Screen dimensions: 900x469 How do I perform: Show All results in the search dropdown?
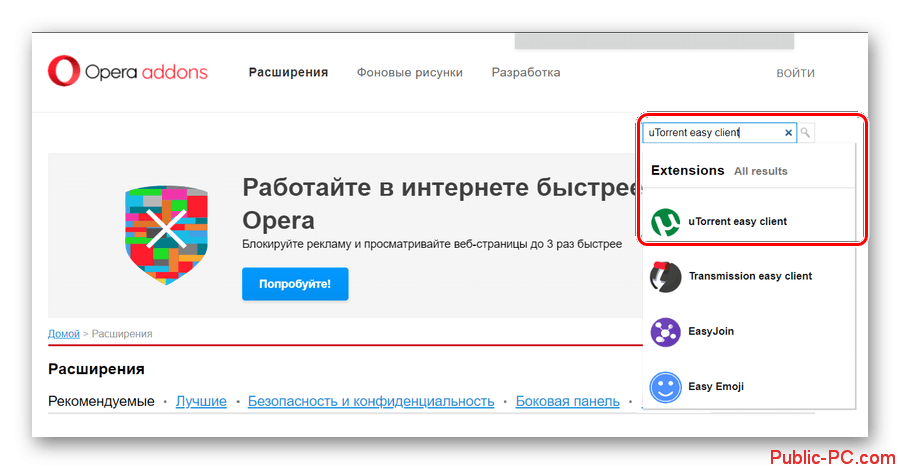coord(760,171)
